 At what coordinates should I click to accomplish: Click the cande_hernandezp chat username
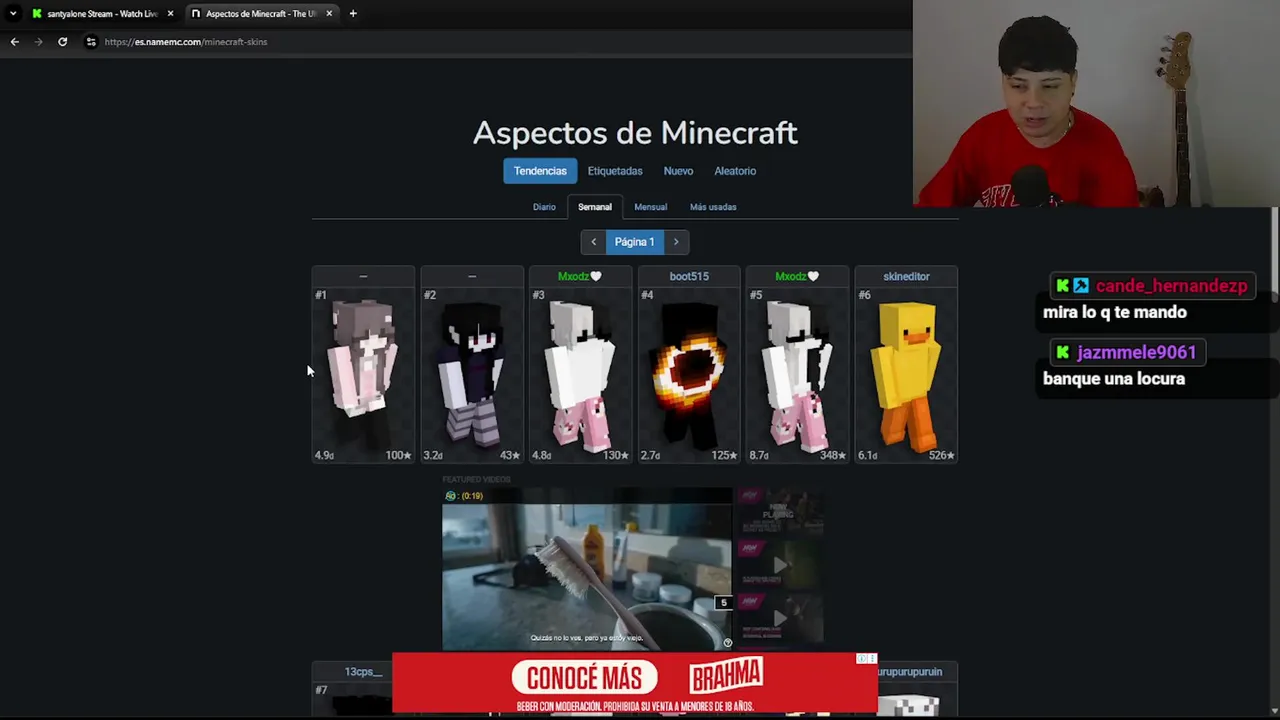tap(1171, 286)
